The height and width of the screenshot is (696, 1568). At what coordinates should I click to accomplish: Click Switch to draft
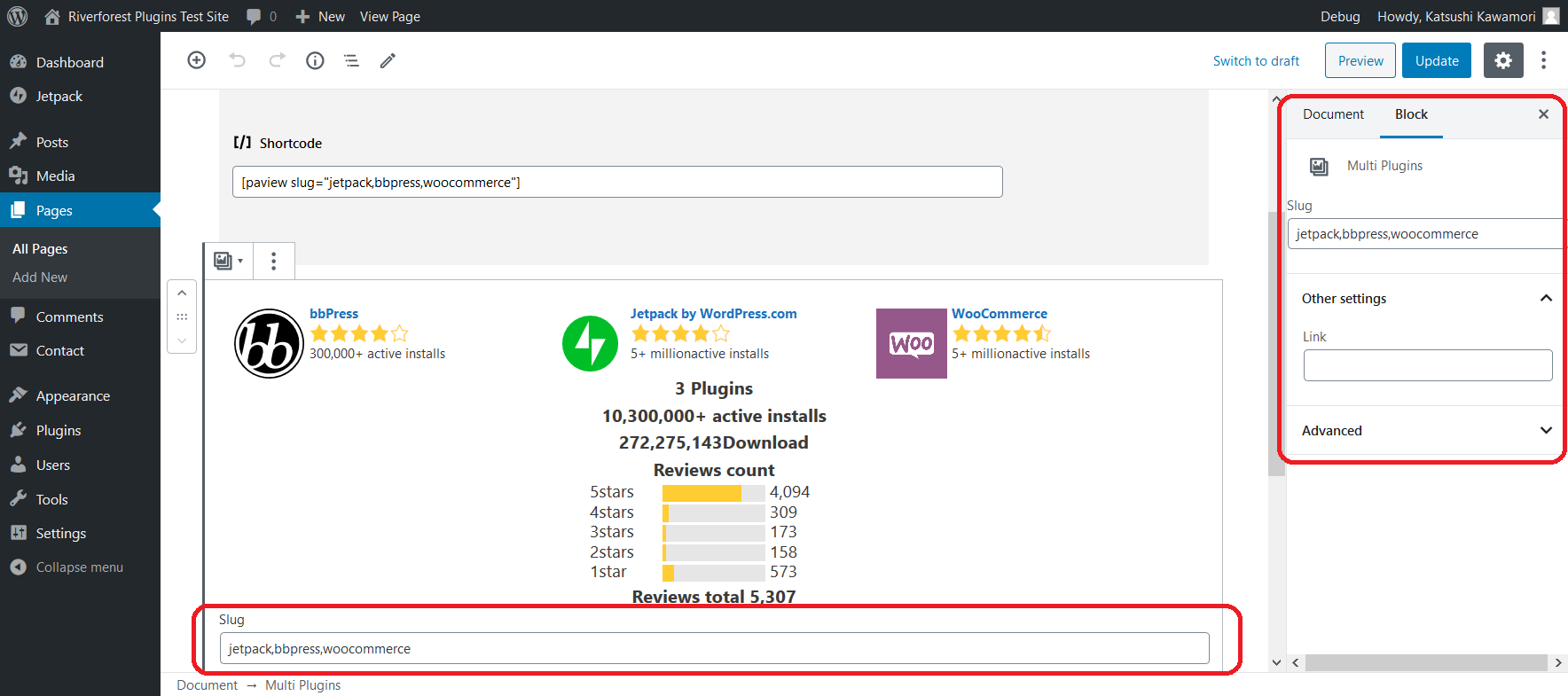(x=1256, y=61)
